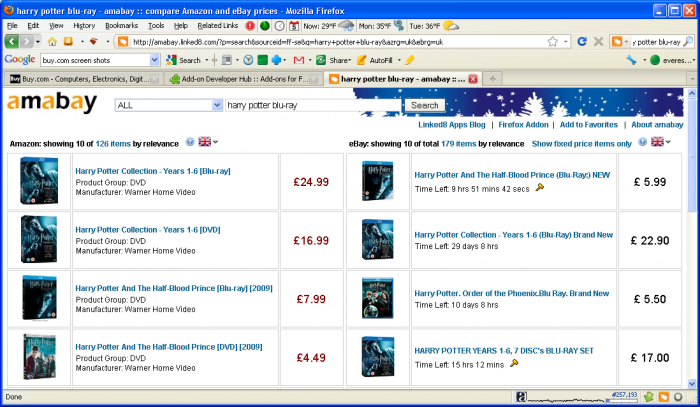Open search engine selector dropdown
This screenshot has width=700, height=407.
tap(619, 42)
